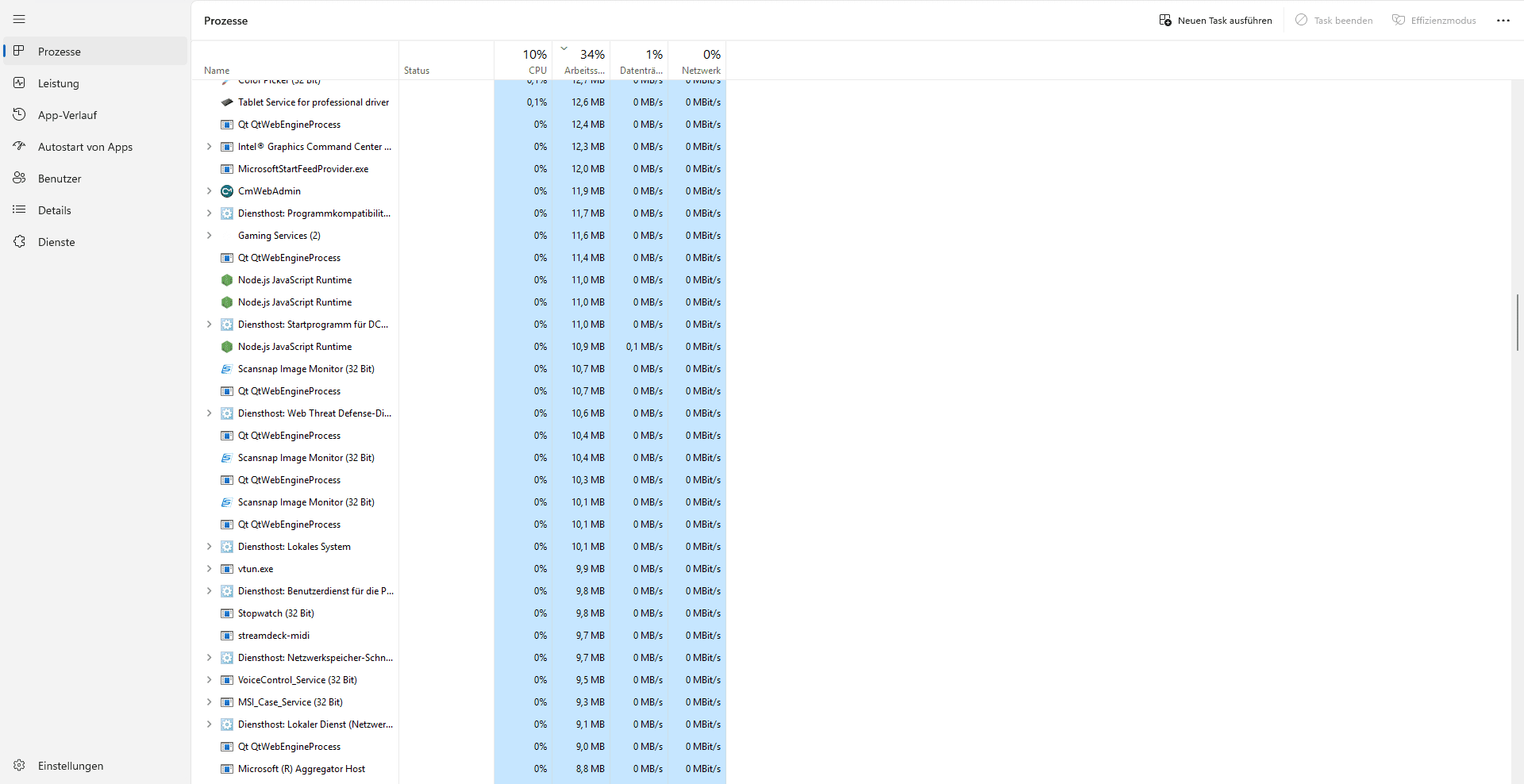The width and height of the screenshot is (1524, 784).
Task: Select MicrosoftStartFeedProvider.exe row
Action: point(459,169)
